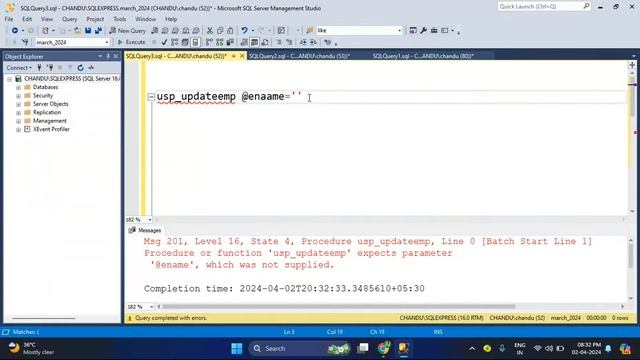Click the Messages pane horizontal scrollbar
Image resolution: width=640 pixels, height=360 pixels.
339,307
